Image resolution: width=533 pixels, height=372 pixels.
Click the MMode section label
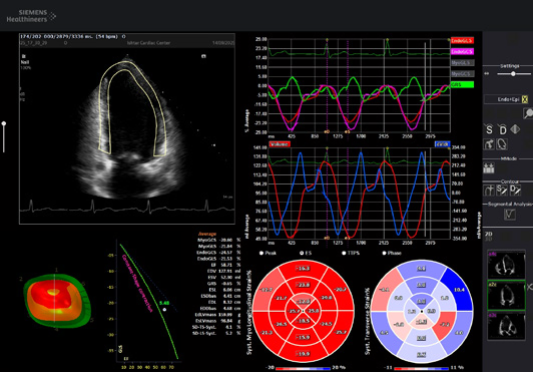(x=509, y=158)
